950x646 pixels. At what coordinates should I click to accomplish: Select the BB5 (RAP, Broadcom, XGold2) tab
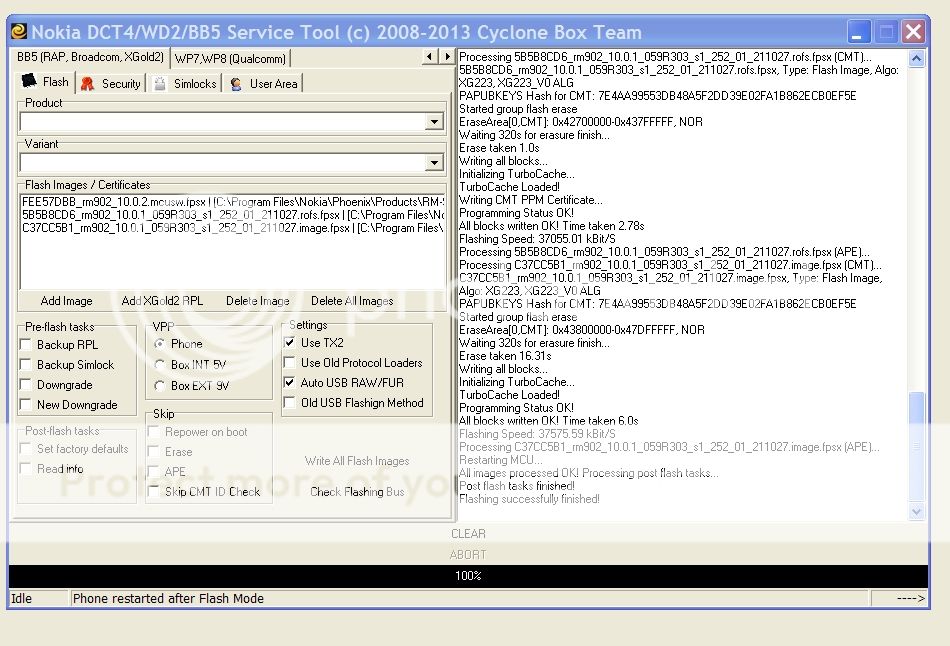coord(90,57)
